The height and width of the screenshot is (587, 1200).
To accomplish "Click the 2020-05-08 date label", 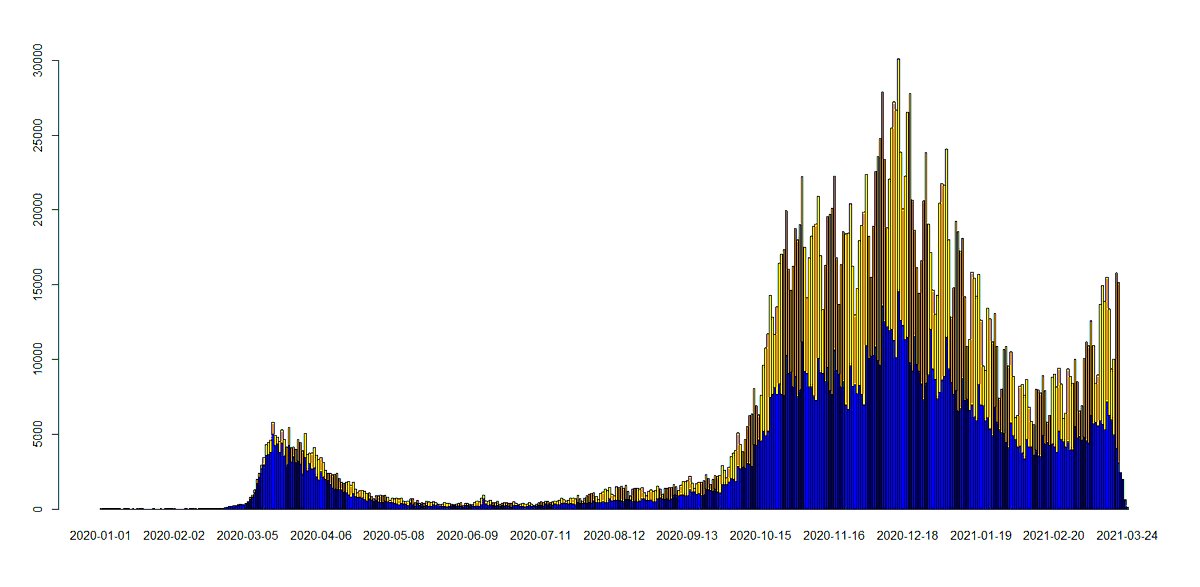I will click(394, 536).
